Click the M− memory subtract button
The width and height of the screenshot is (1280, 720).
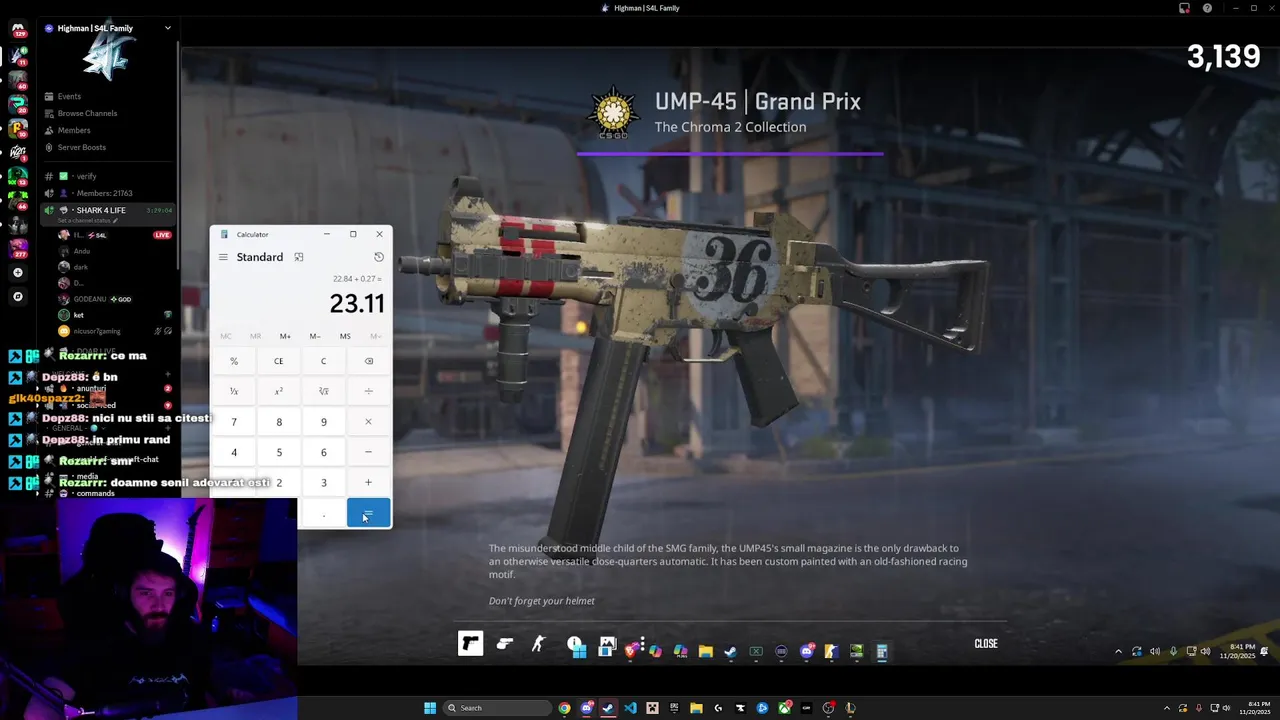(315, 336)
